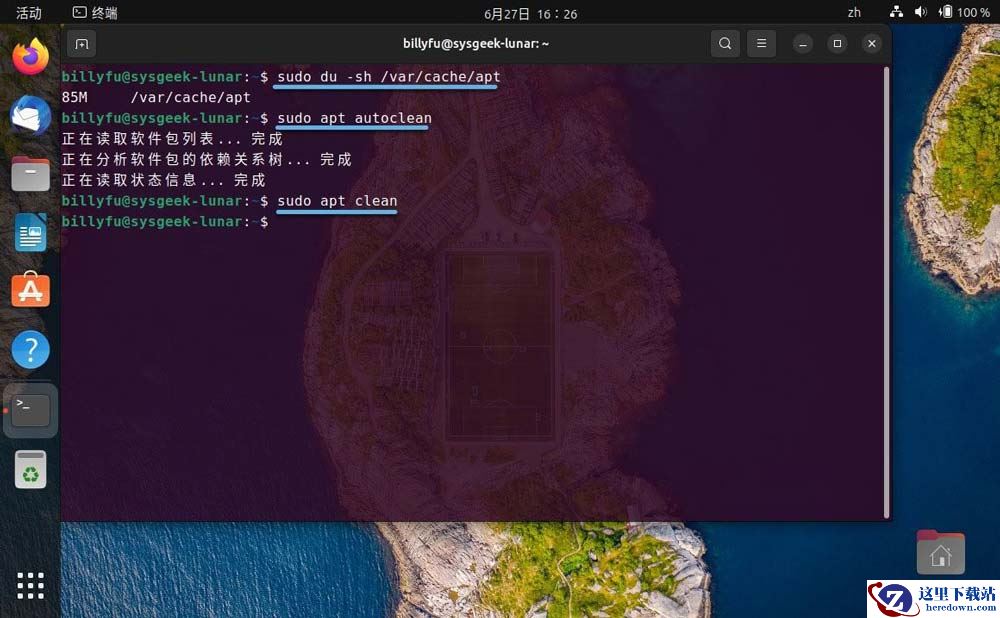Minimize the terminal window
The image size is (1000, 618).
[803, 43]
